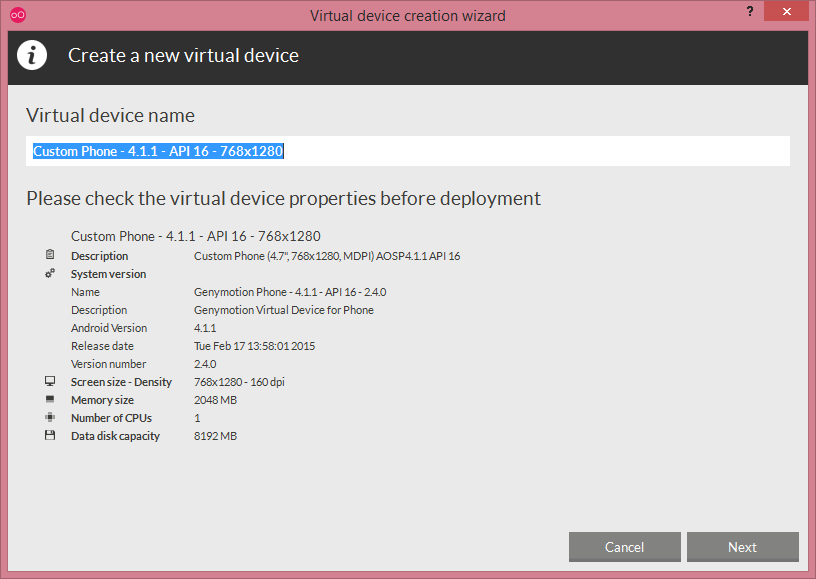Click the floppy disk icon beside Data disk capacity
Image resolution: width=816 pixels, height=579 pixels.
[50, 435]
